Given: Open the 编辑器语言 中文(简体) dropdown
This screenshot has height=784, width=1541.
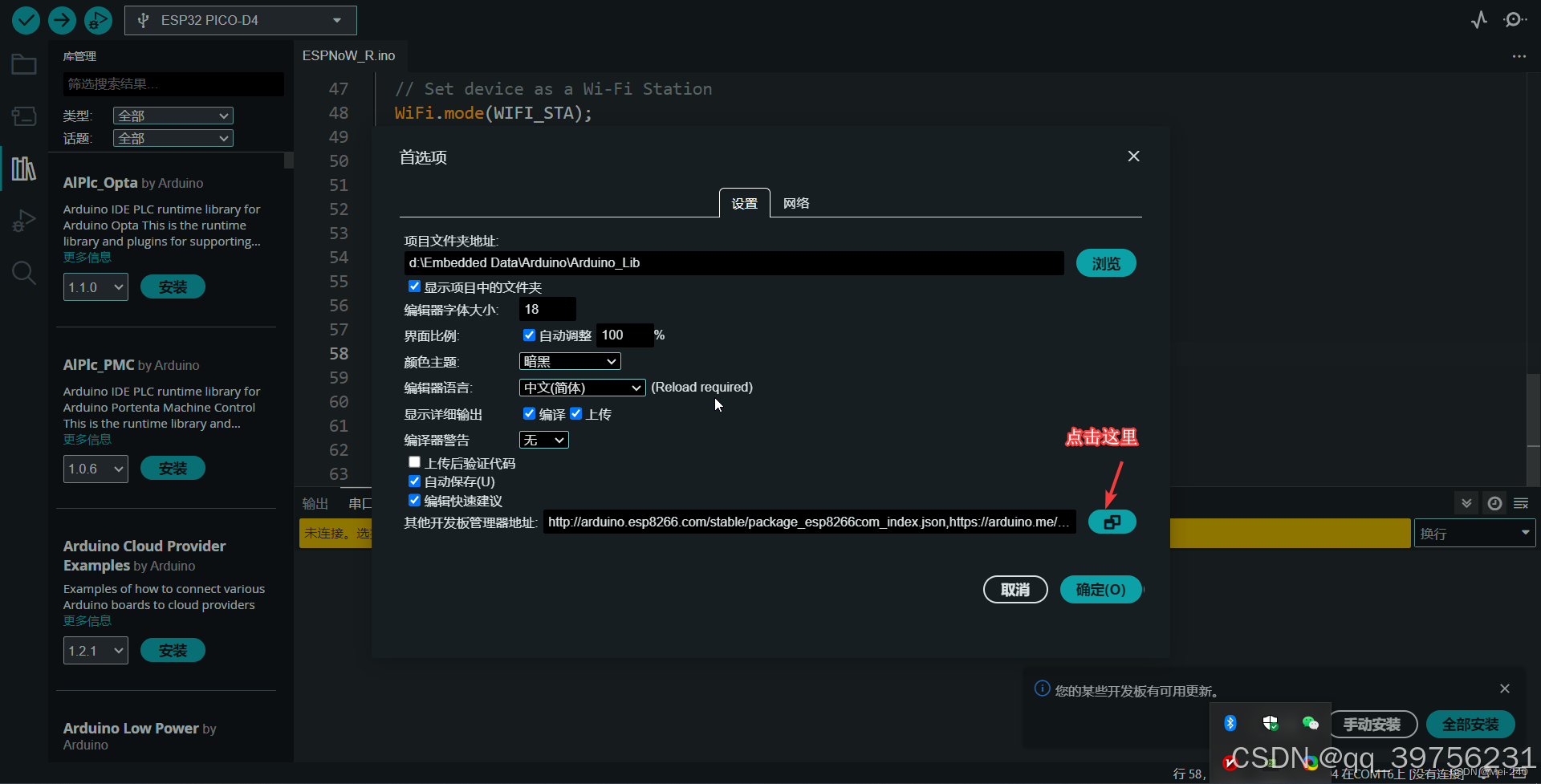Looking at the screenshot, I should pyautogui.click(x=582, y=388).
